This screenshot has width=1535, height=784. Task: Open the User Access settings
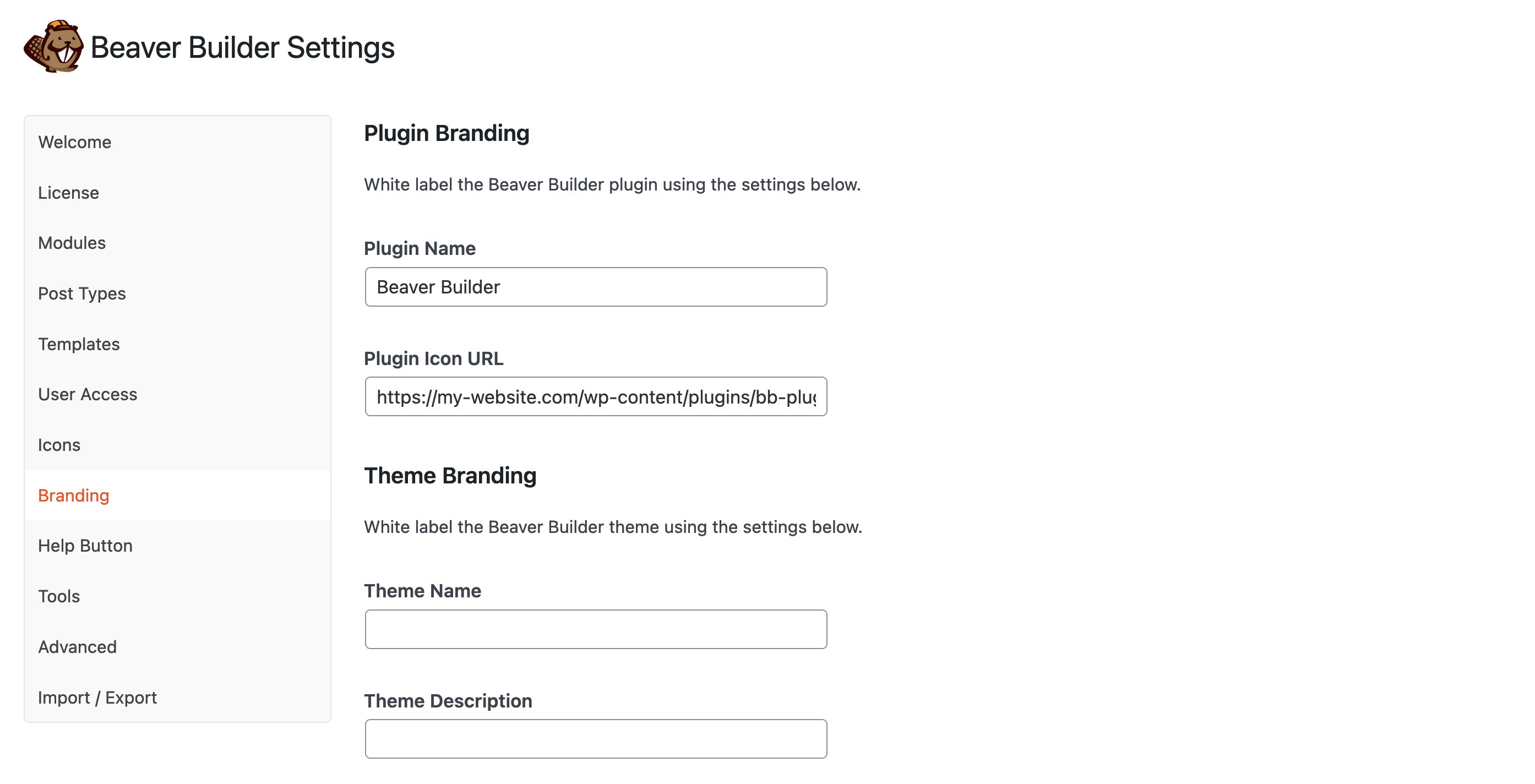click(x=87, y=394)
